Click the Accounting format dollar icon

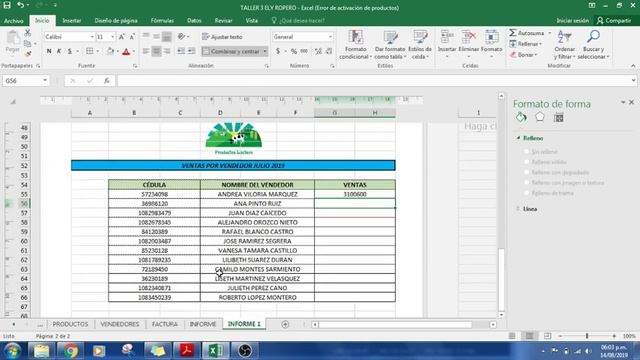(278, 51)
